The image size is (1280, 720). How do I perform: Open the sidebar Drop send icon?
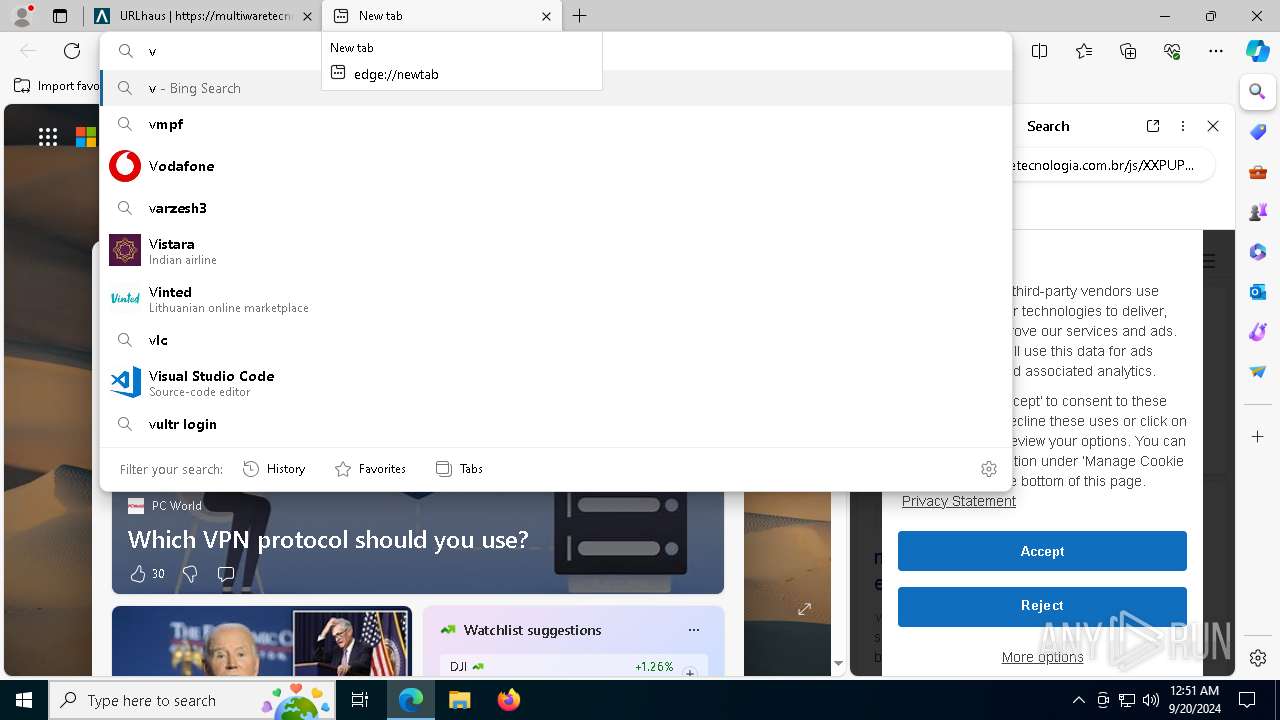coord(1258,372)
